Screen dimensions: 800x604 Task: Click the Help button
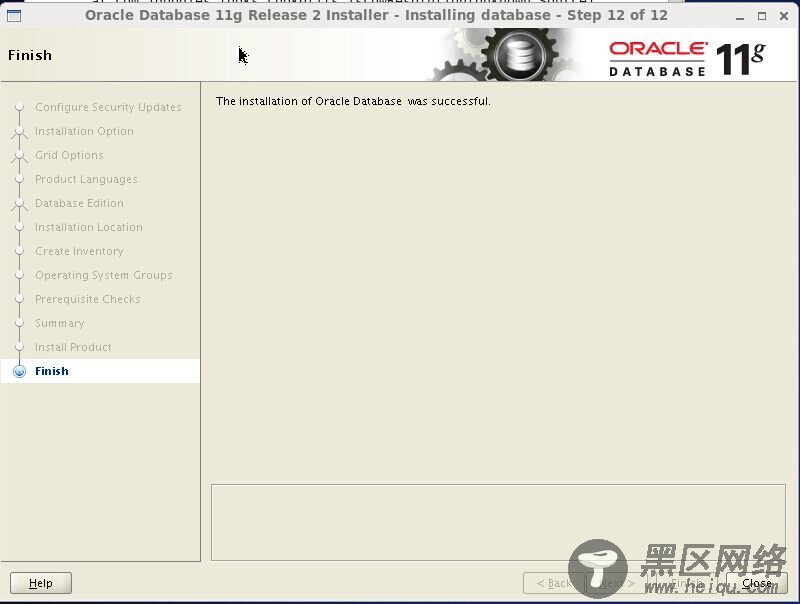pyautogui.click(x=41, y=583)
